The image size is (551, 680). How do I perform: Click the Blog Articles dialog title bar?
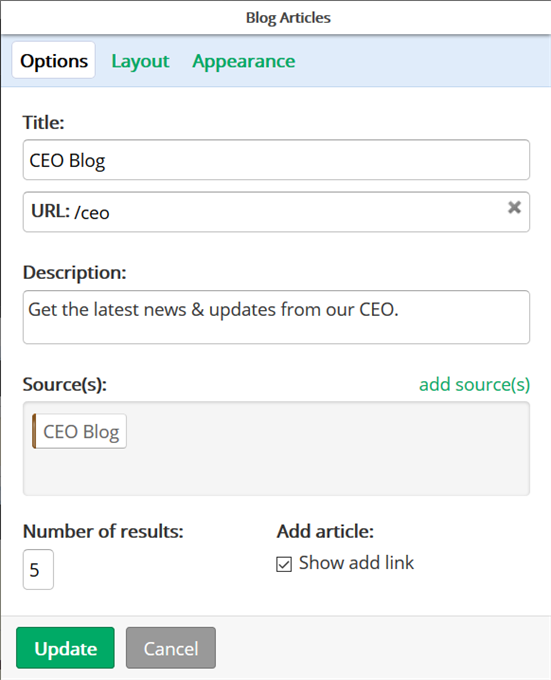[276, 17]
